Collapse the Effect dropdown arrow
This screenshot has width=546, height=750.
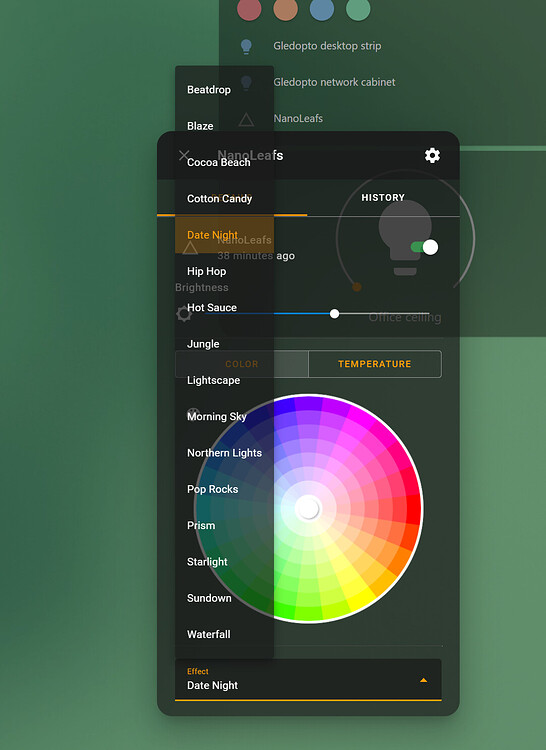423,680
